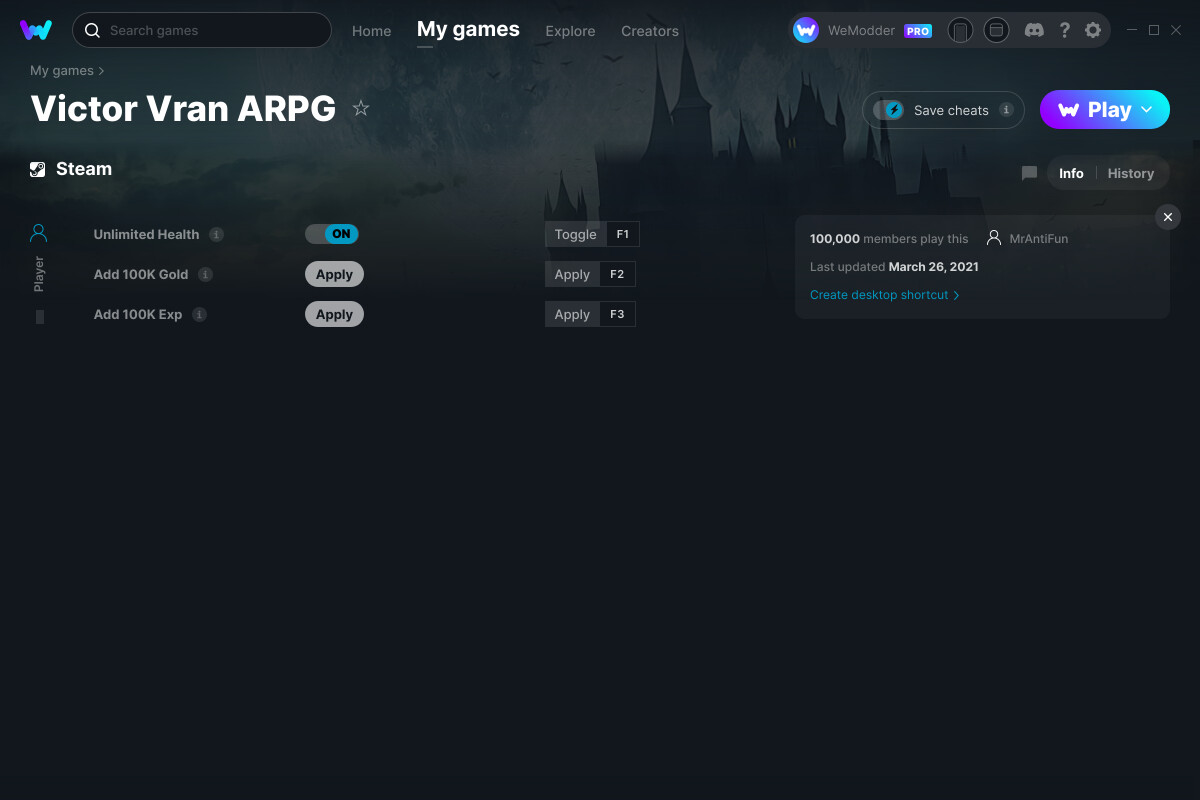The height and width of the screenshot is (800, 1200).
Task: Click the MrAntiFun creator name
Action: pos(1039,239)
